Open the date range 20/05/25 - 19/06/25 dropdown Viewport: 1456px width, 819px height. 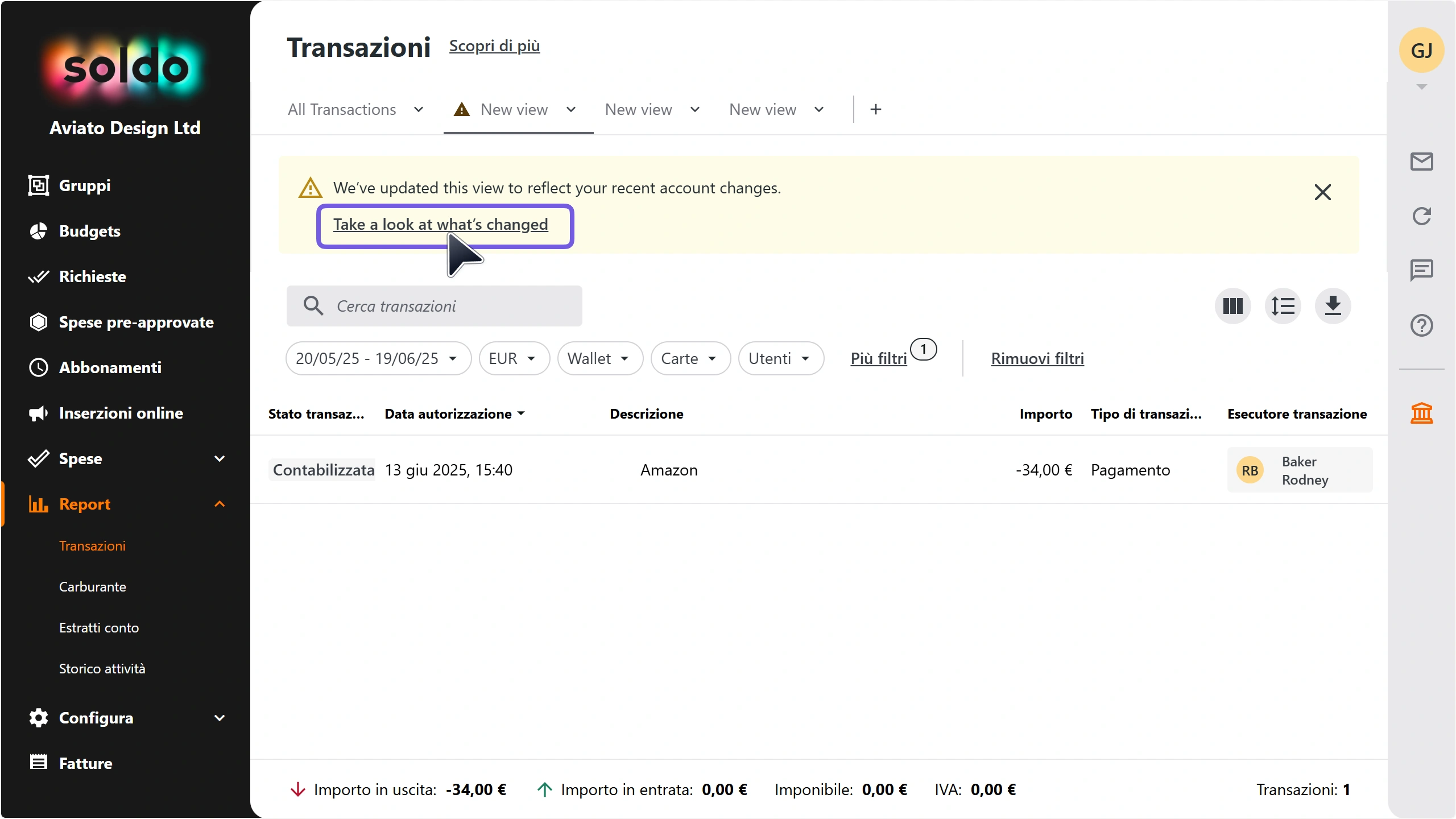[x=378, y=358]
